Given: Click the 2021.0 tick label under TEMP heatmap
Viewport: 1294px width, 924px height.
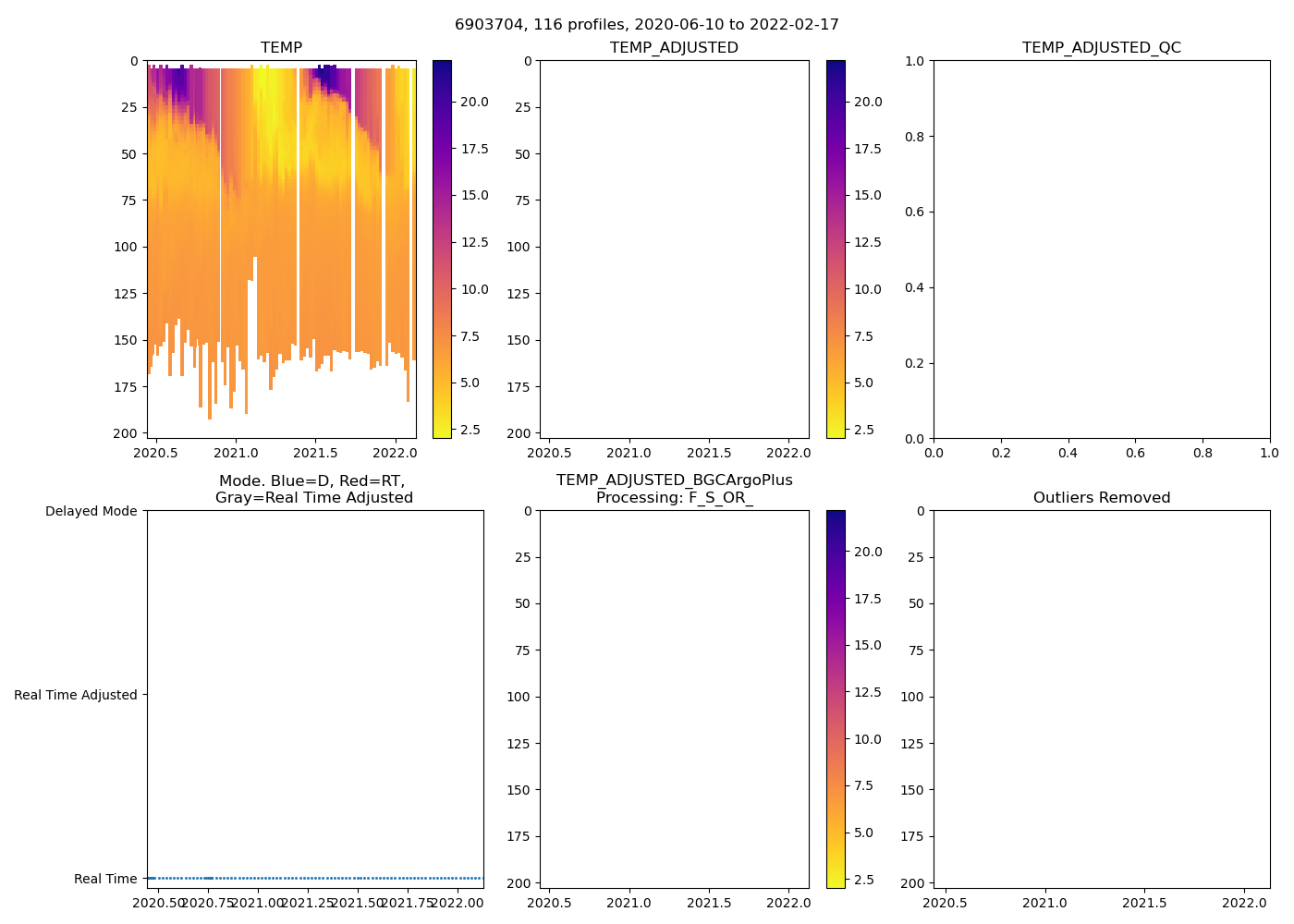Looking at the screenshot, I should (235, 454).
